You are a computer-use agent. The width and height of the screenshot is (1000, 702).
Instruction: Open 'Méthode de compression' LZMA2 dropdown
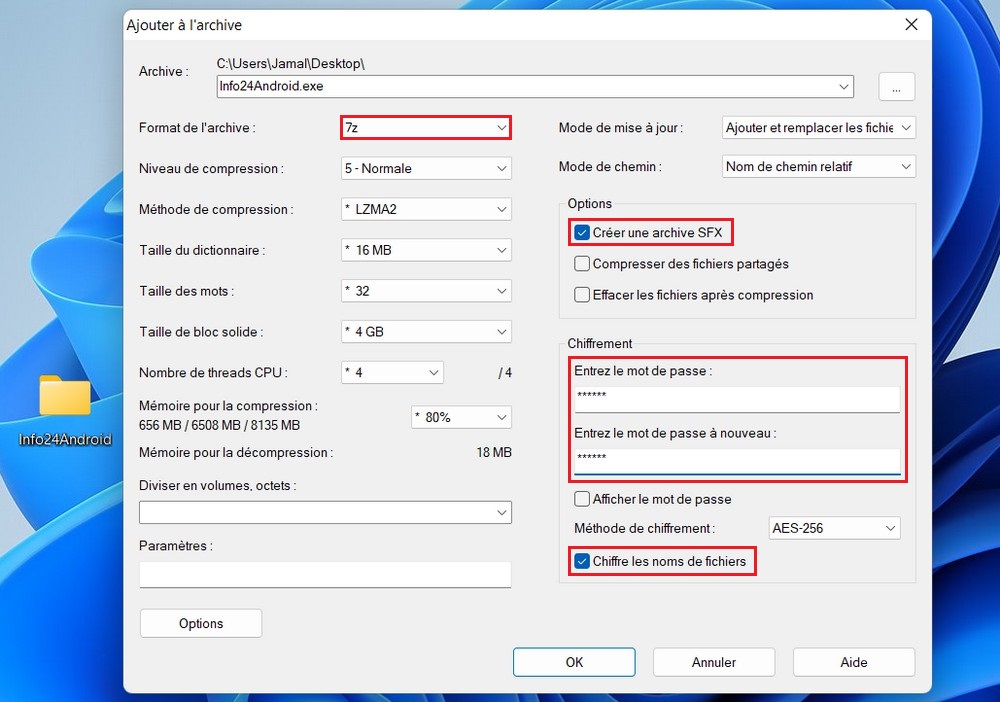426,210
